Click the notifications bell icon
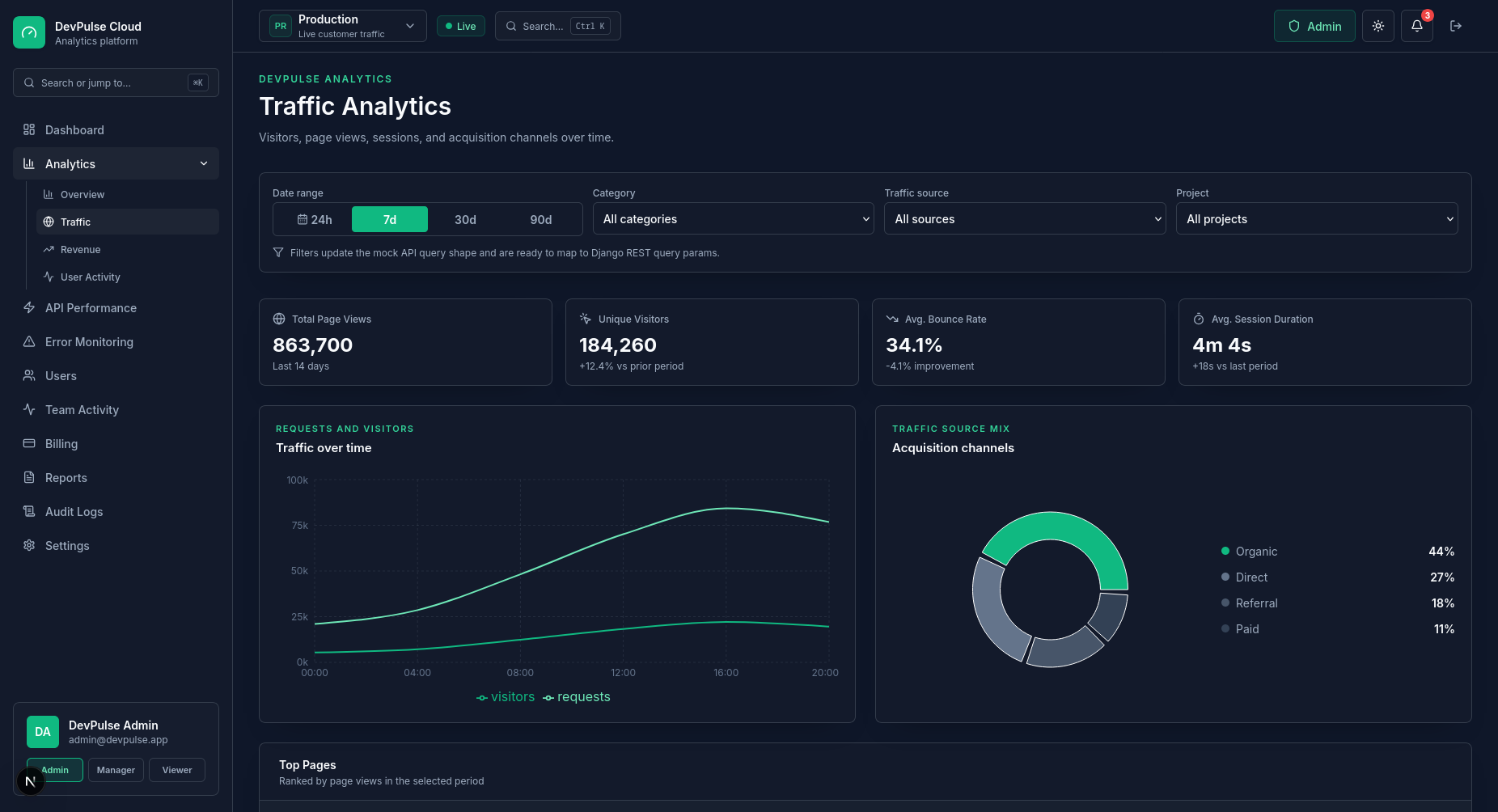This screenshot has height=812, width=1498. (x=1416, y=26)
